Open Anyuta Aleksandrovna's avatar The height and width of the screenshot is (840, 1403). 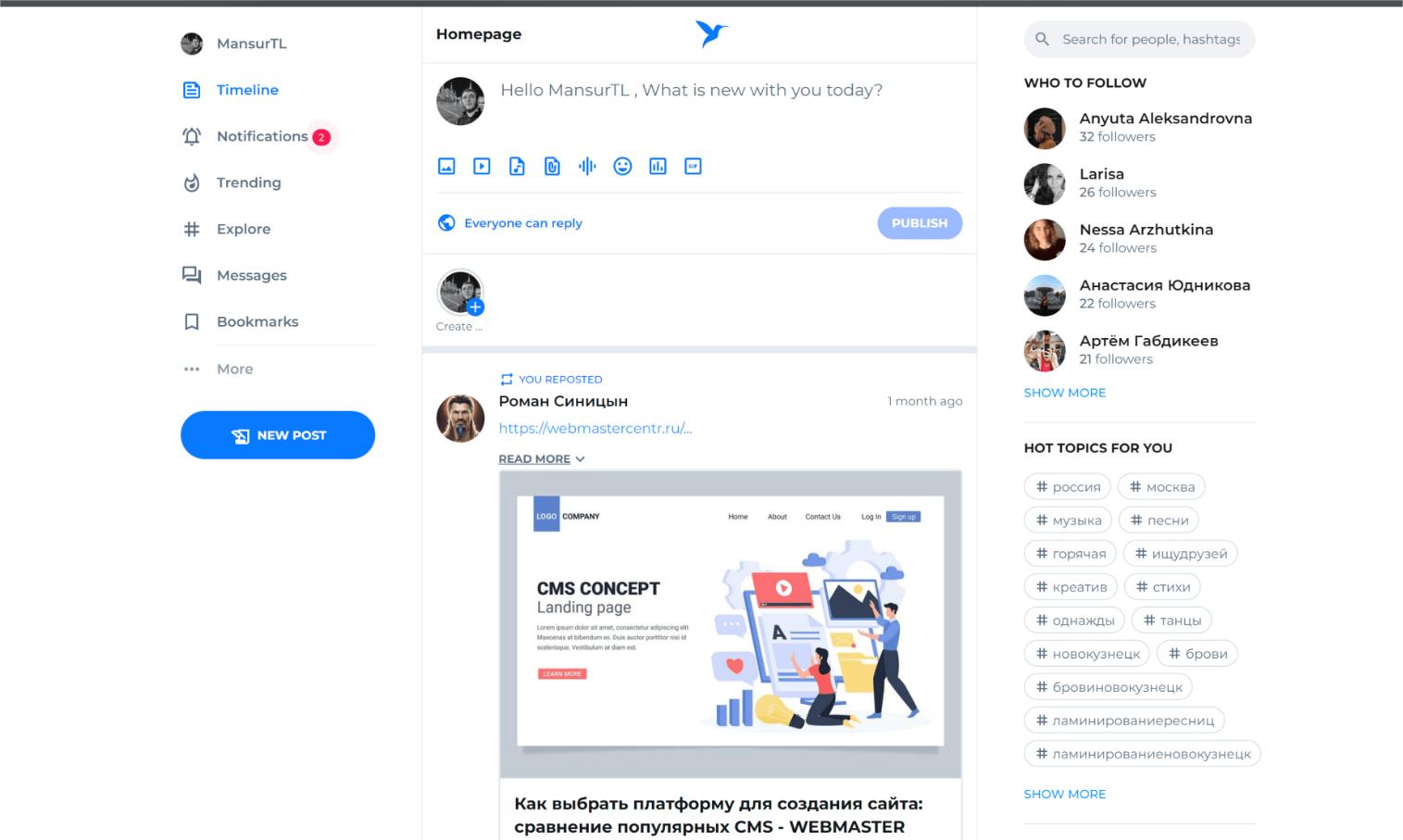coord(1045,128)
